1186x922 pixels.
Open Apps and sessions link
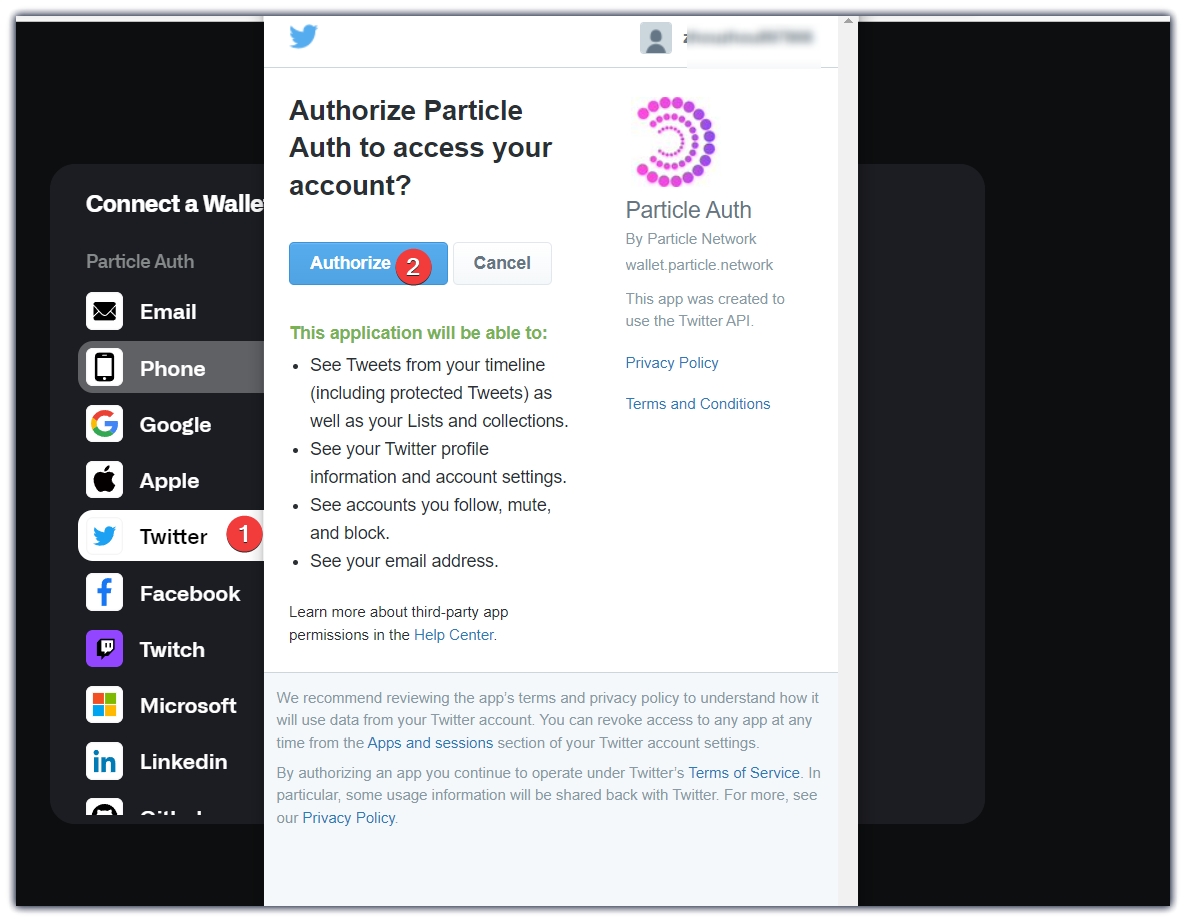click(430, 743)
